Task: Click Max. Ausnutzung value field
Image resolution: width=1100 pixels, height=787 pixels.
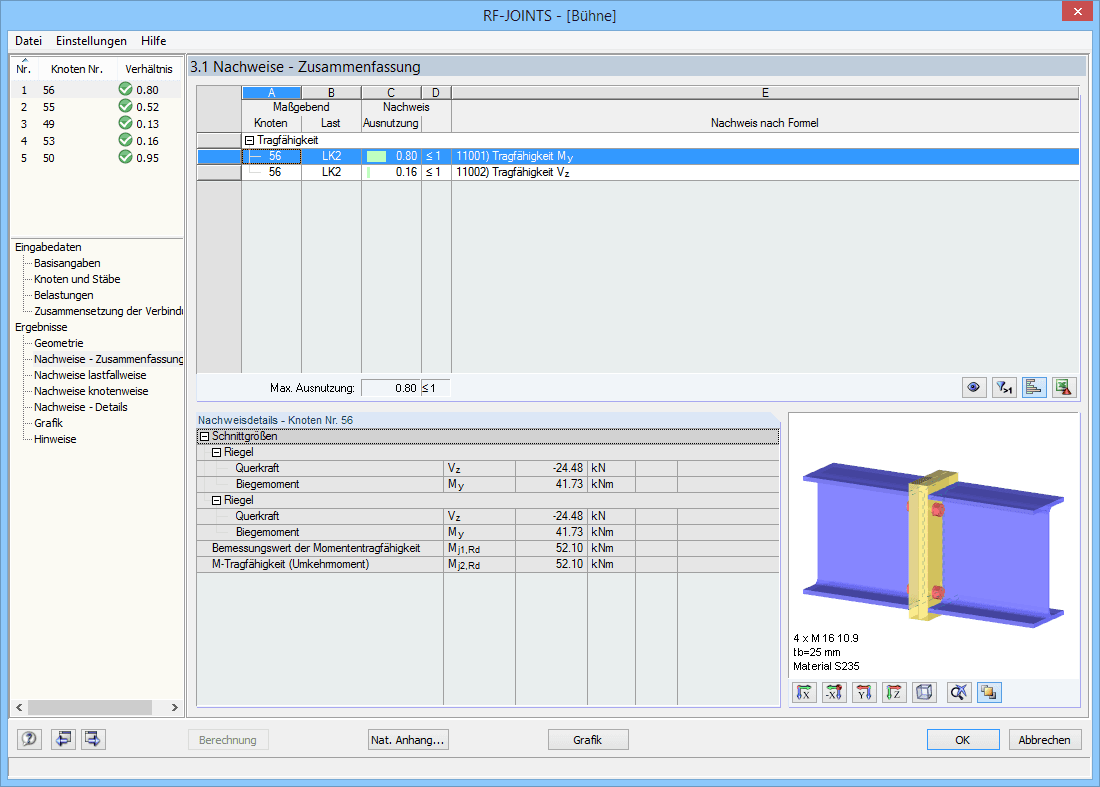Action: point(391,388)
